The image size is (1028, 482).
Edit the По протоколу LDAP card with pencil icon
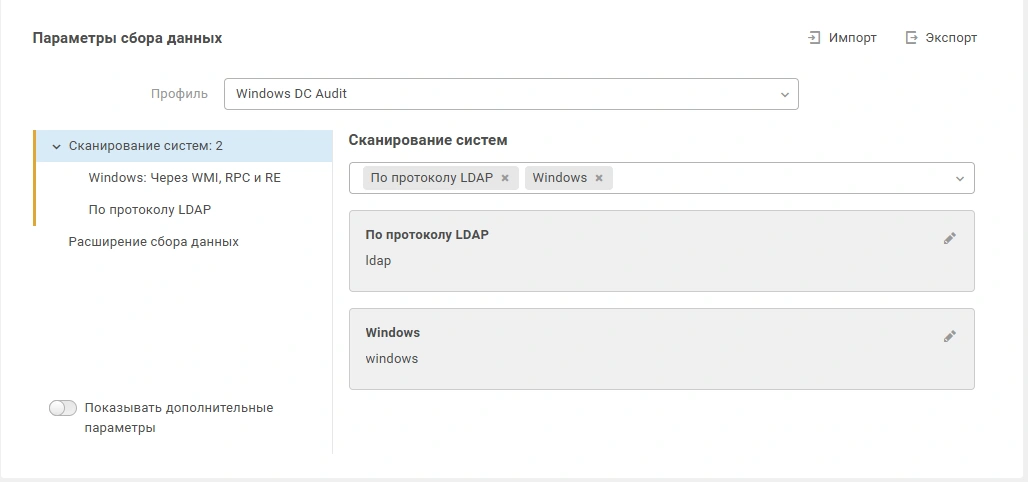[949, 239]
